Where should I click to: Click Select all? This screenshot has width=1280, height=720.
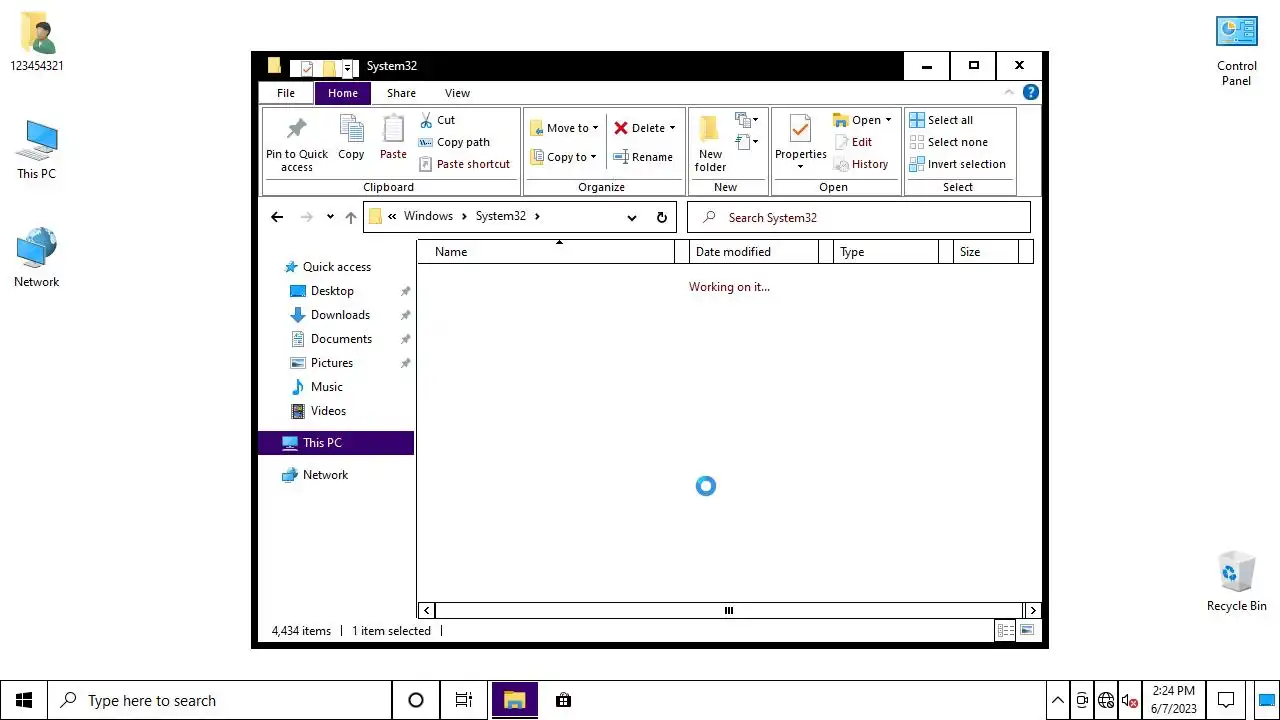tap(941, 120)
